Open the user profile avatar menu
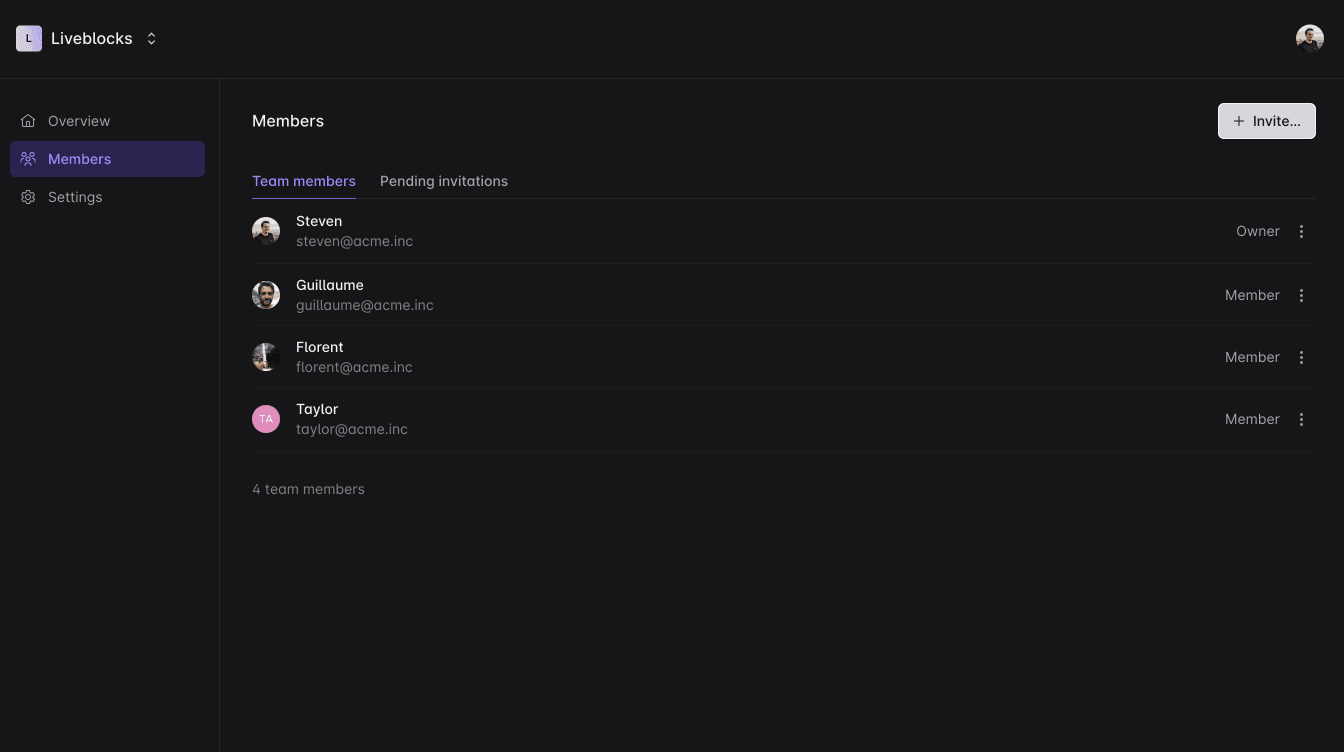The image size is (1344, 752). click(1309, 39)
